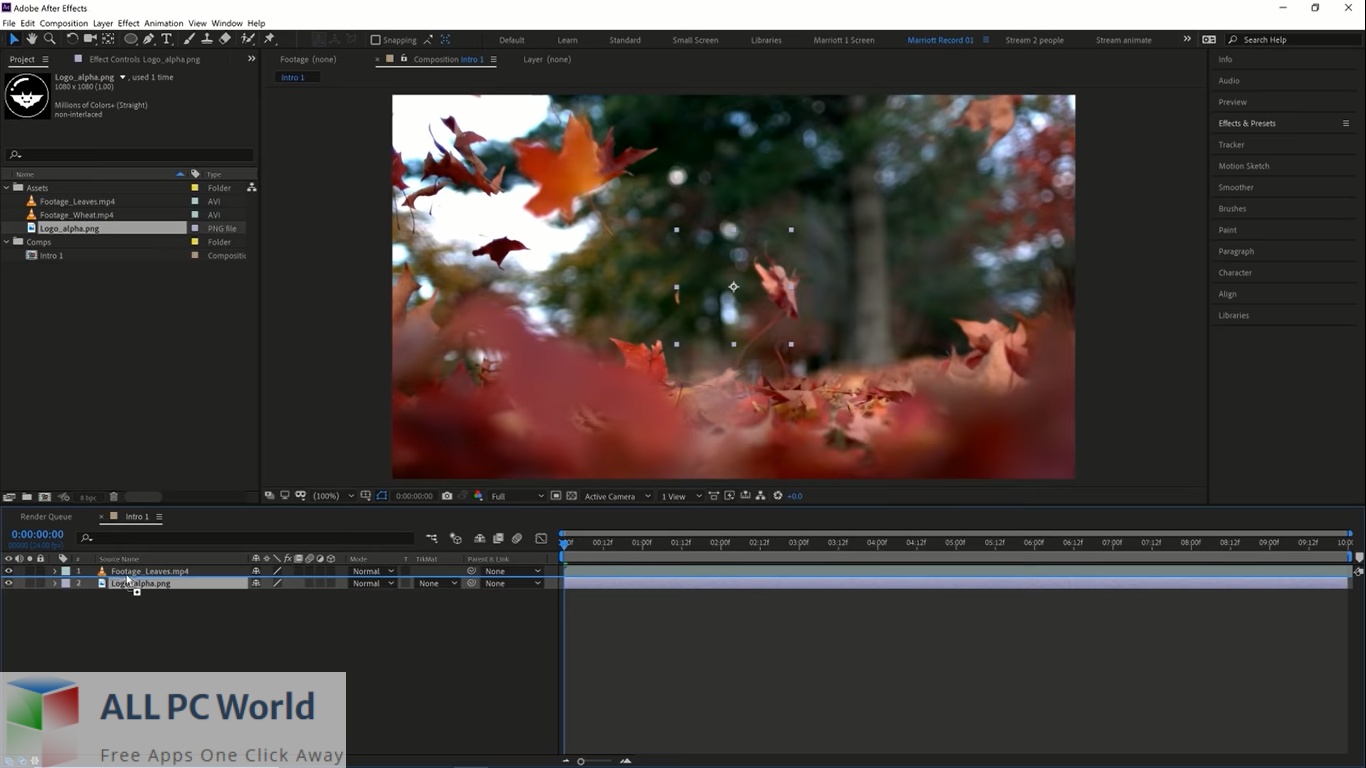The image size is (1366, 768).
Task: Select the Pen tool
Action: 149,39
